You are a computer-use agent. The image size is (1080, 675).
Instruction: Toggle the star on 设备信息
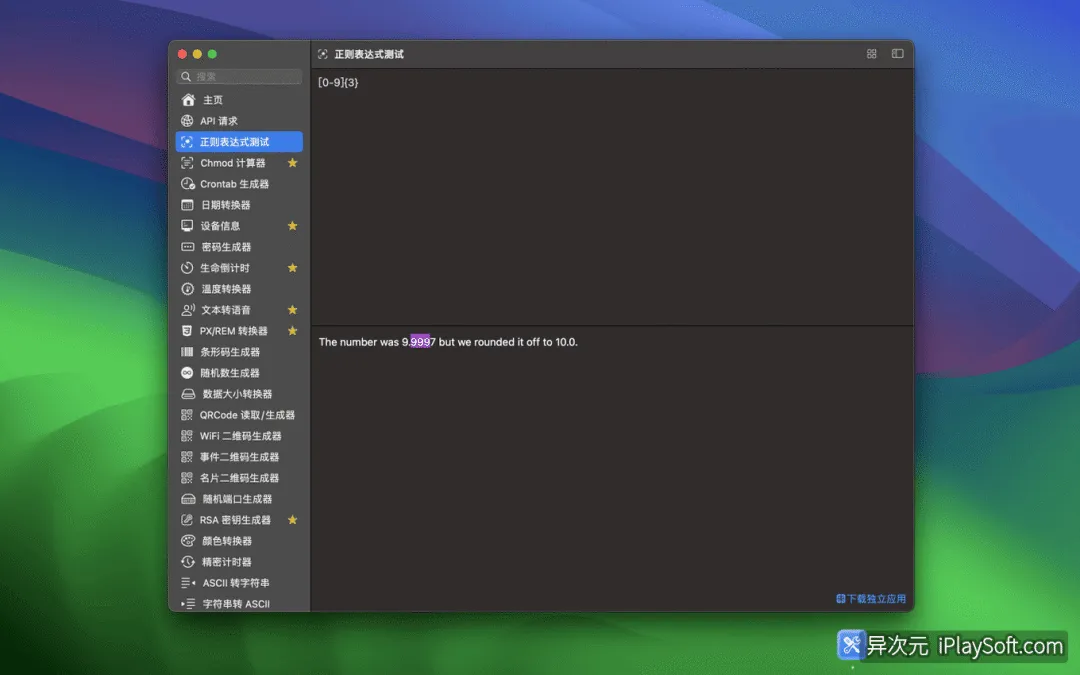(x=293, y=226)
